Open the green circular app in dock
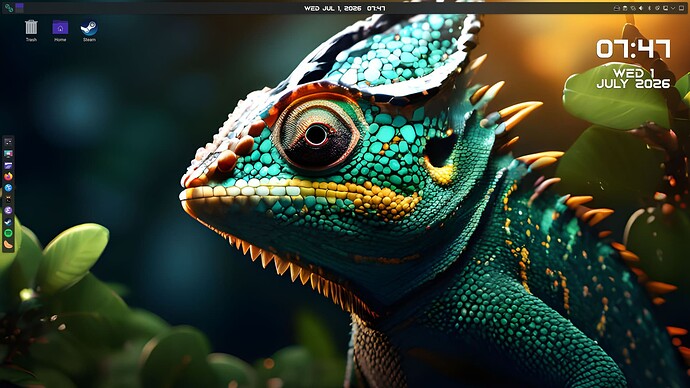 tap(8, 233)
